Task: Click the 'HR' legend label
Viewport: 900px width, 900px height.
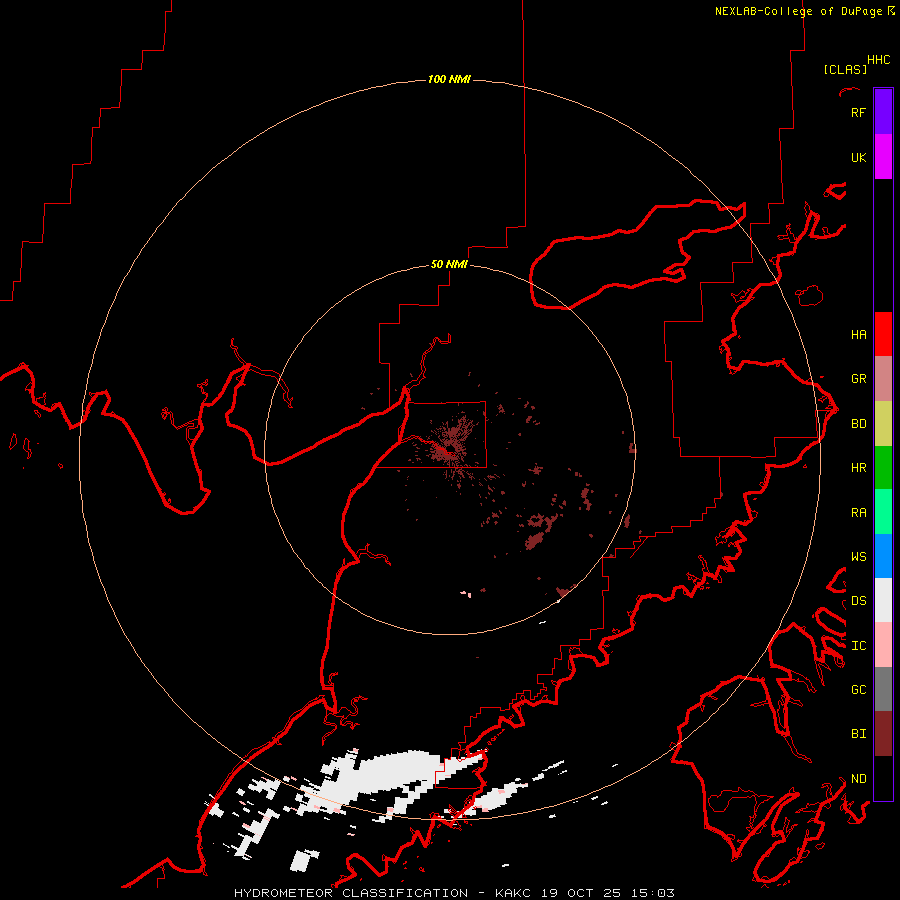Action: [x=858, y=468]
